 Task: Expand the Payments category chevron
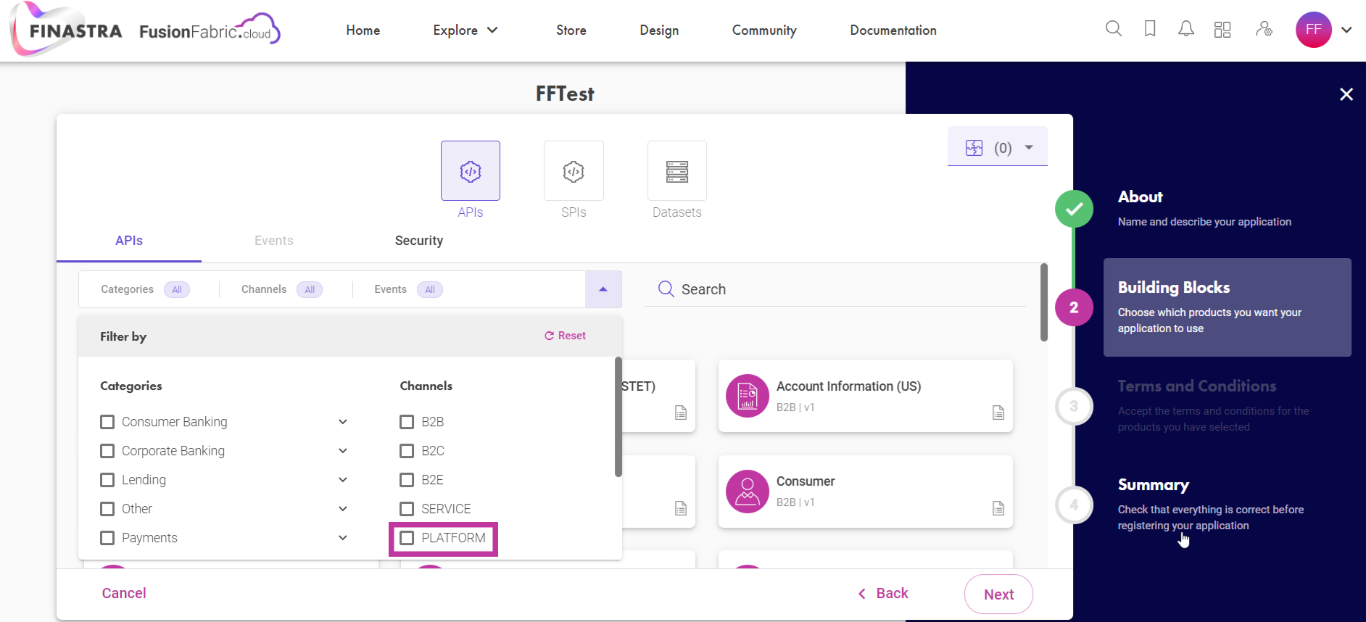343,538
